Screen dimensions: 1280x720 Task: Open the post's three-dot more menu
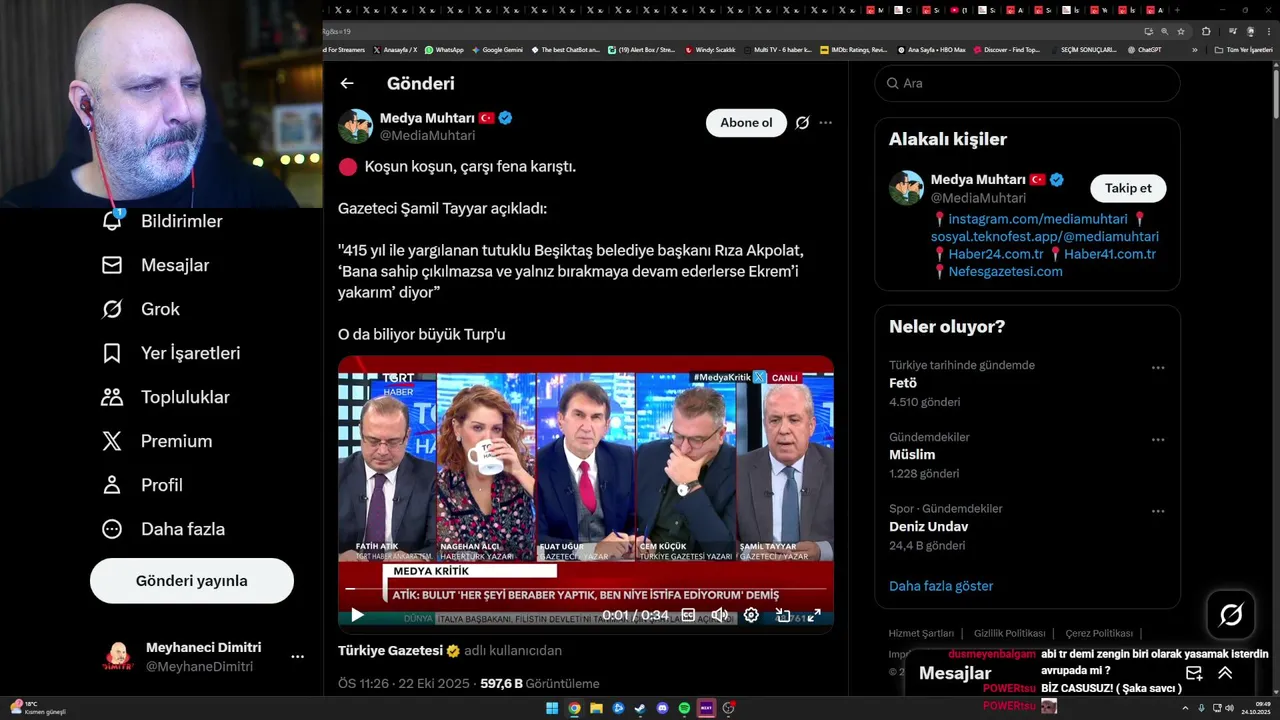825,123
